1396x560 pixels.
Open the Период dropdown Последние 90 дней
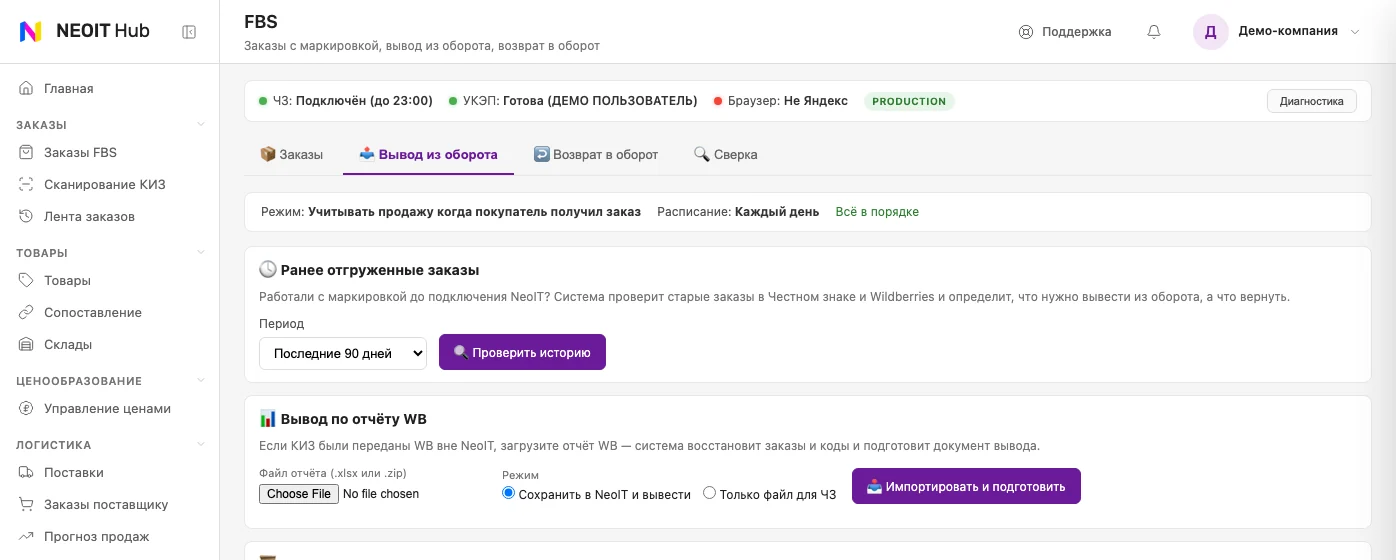click(x=343, y=353)
